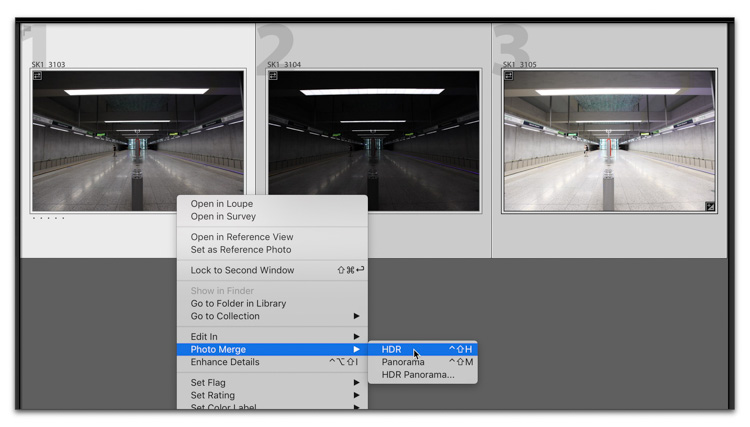Open the Set Rating submenu
This screenshot has width=750, height=427.
[x=272, y=396]
